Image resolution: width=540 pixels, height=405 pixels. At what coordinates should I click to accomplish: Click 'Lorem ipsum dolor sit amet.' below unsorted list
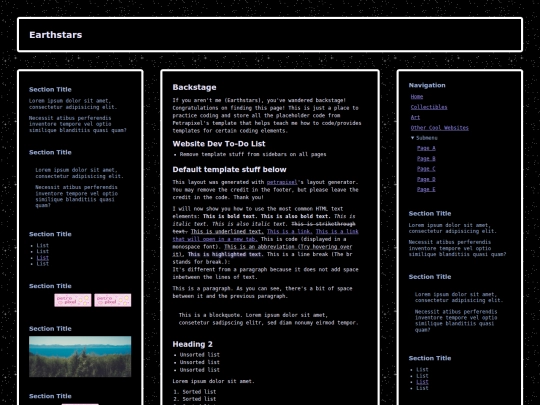(x=213, y=381)
